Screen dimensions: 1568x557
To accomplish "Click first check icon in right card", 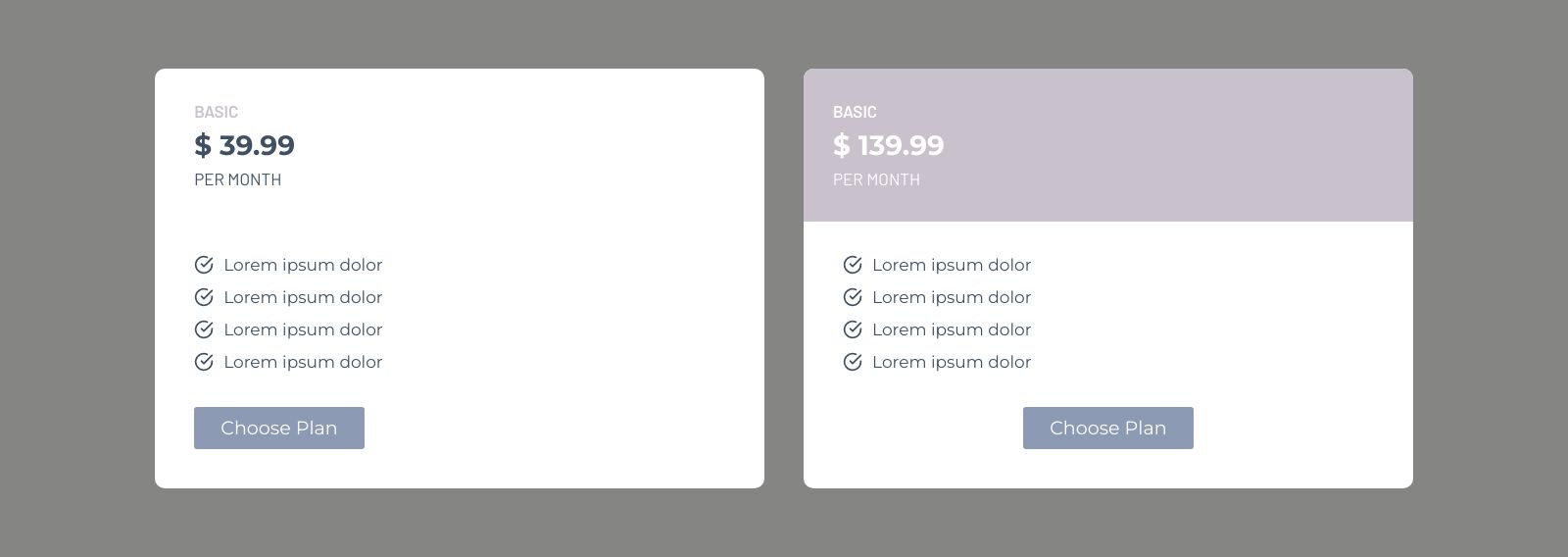I will [x=853, y=265].
